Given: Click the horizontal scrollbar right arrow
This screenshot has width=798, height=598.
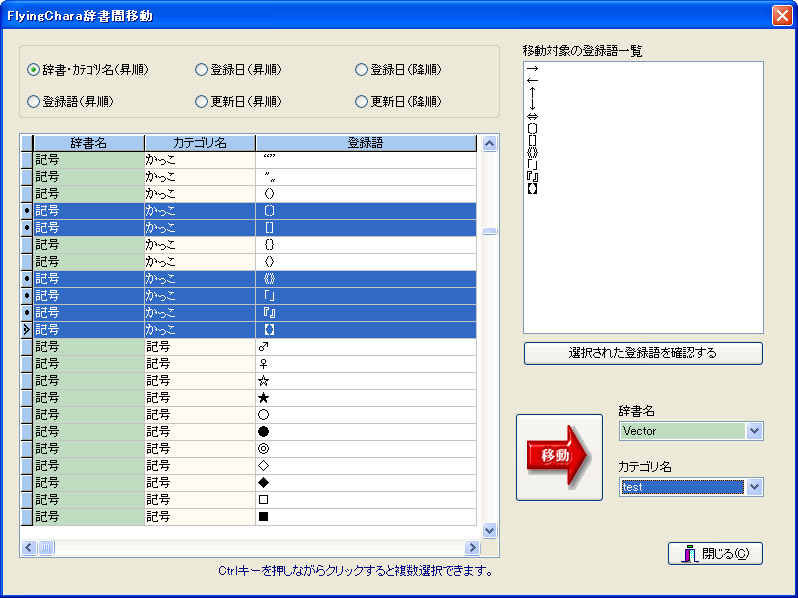Looking at the screenshot, I should [x=472, y=548].
